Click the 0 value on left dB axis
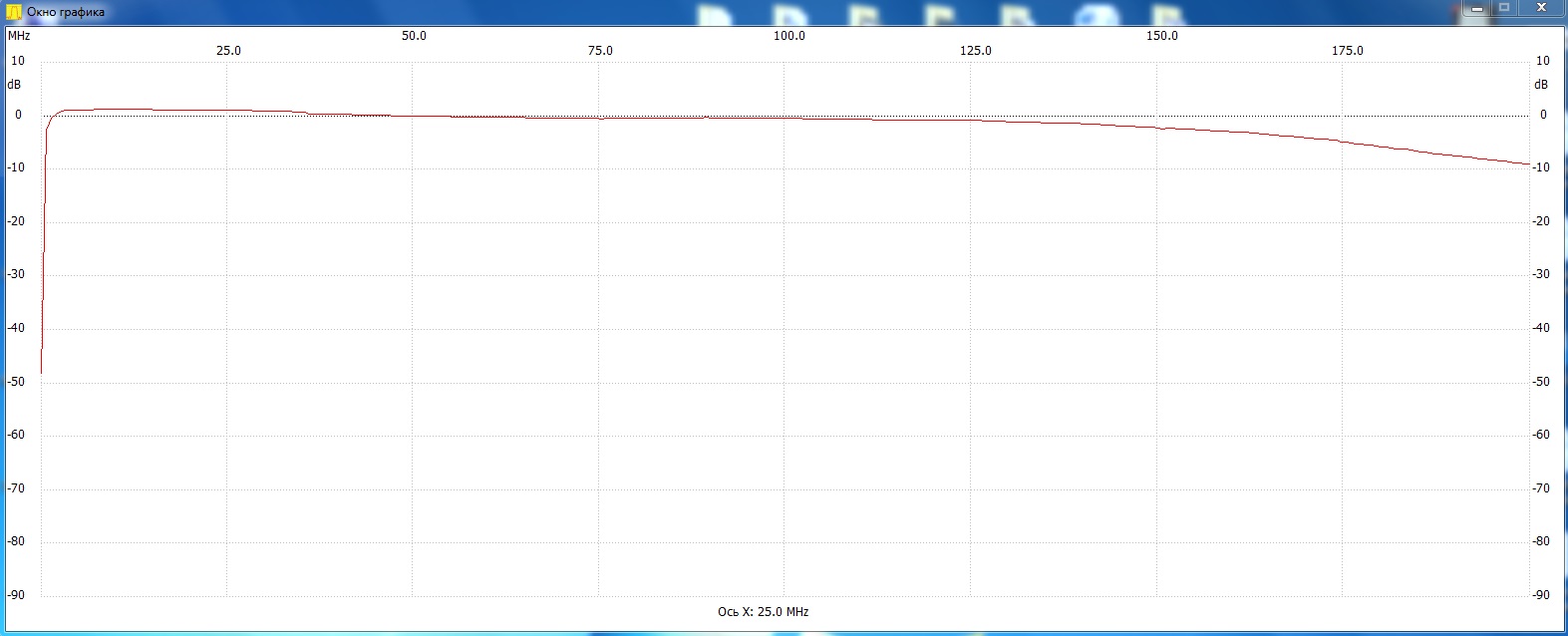The width and height of the screenshot is (1568, 636). point(18,115)
